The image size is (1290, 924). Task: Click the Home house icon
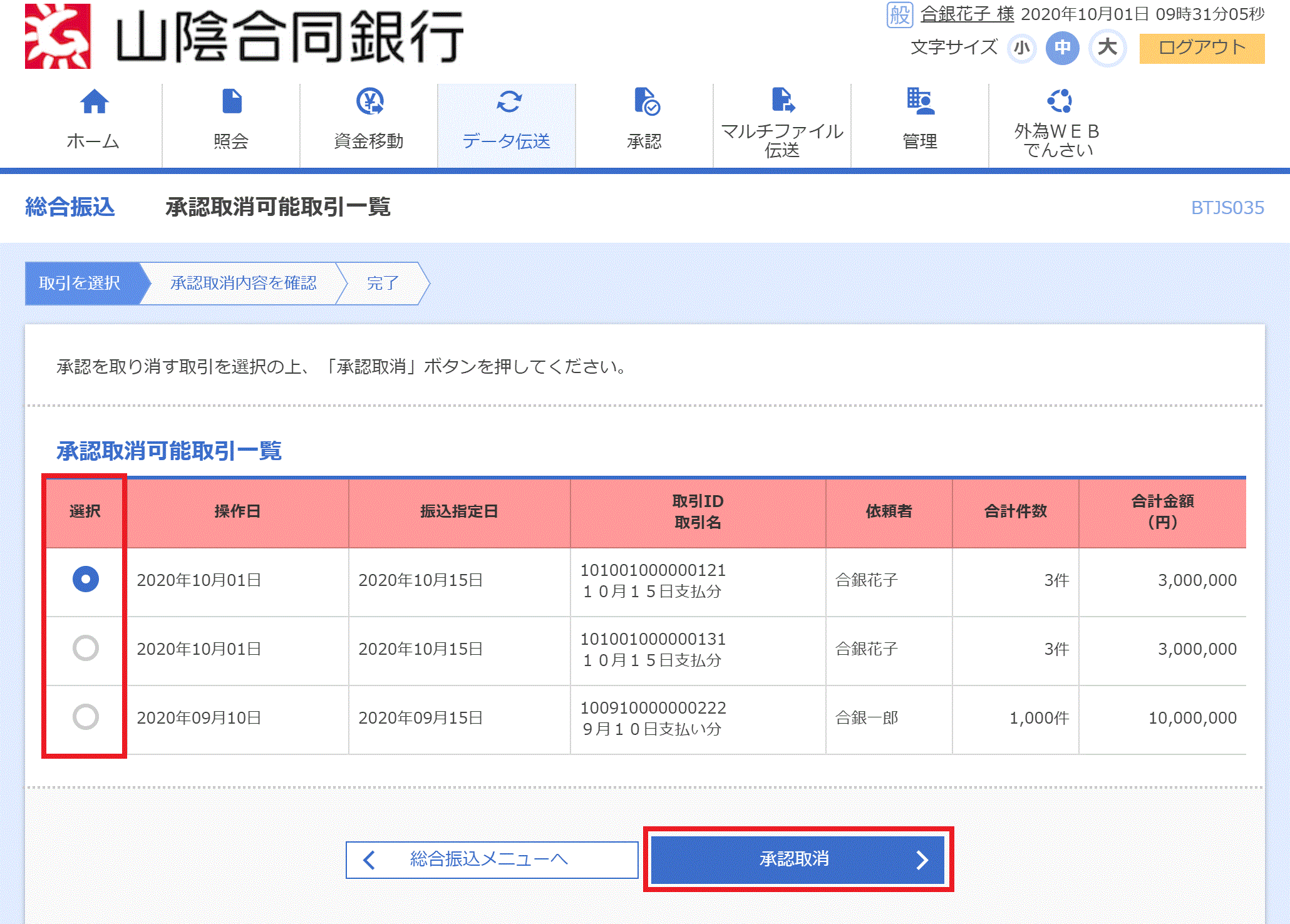[x=94, y=101]
